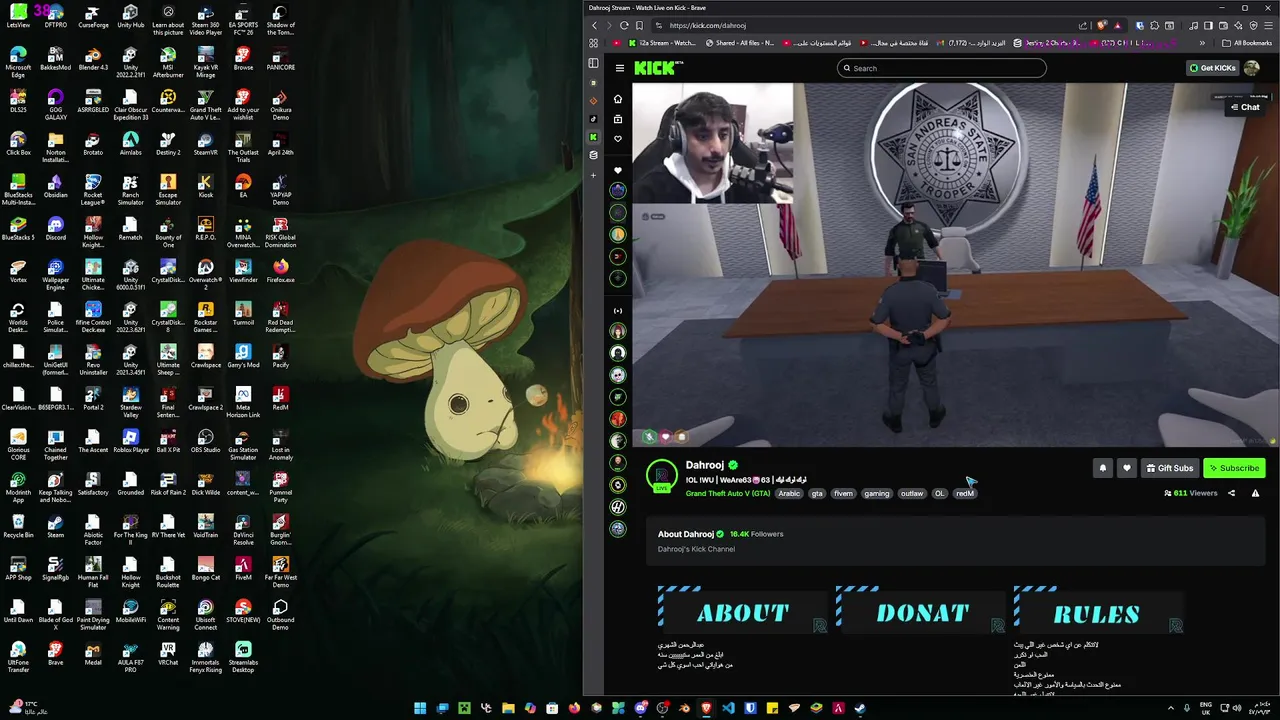Open OBS Studio desktop shortcut
Screen dimensions: 1280x720
pyautogui.click(x=205, y=440)
